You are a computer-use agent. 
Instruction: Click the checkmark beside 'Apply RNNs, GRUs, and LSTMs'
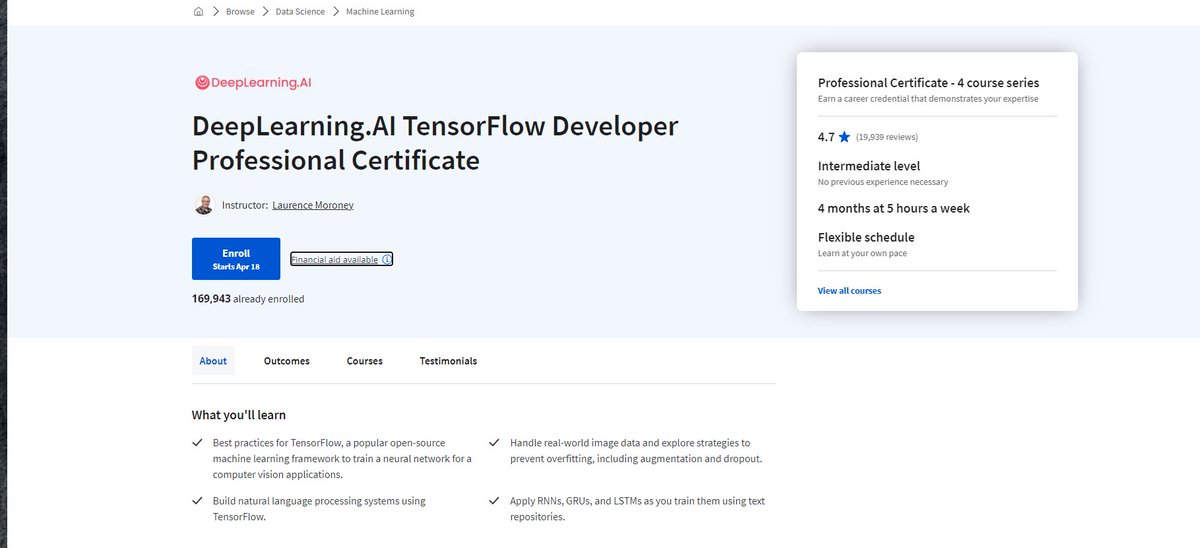point(494,501)
